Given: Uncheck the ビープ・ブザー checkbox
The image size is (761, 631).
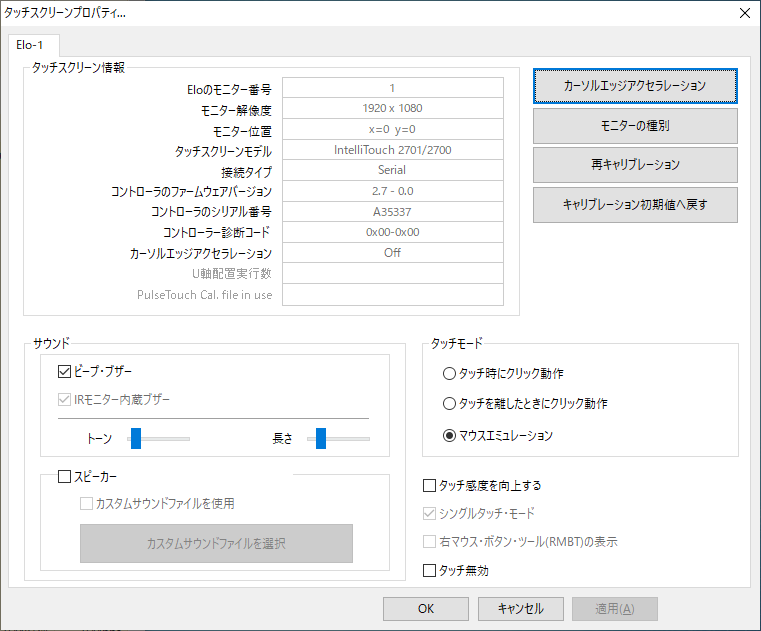Looking at the screenshot, I should pos(66,372).
